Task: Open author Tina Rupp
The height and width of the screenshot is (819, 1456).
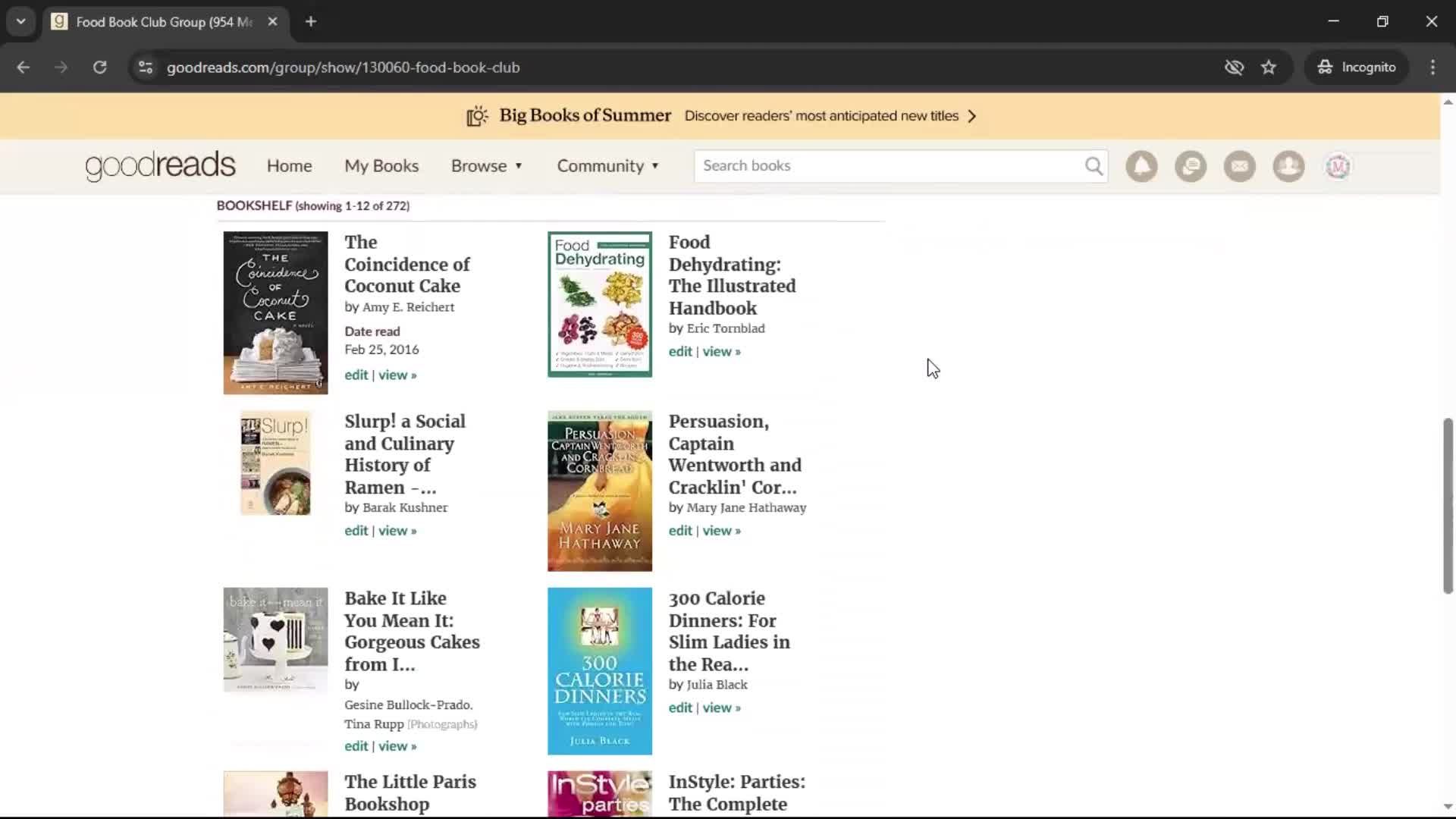Action: [374, 724]
